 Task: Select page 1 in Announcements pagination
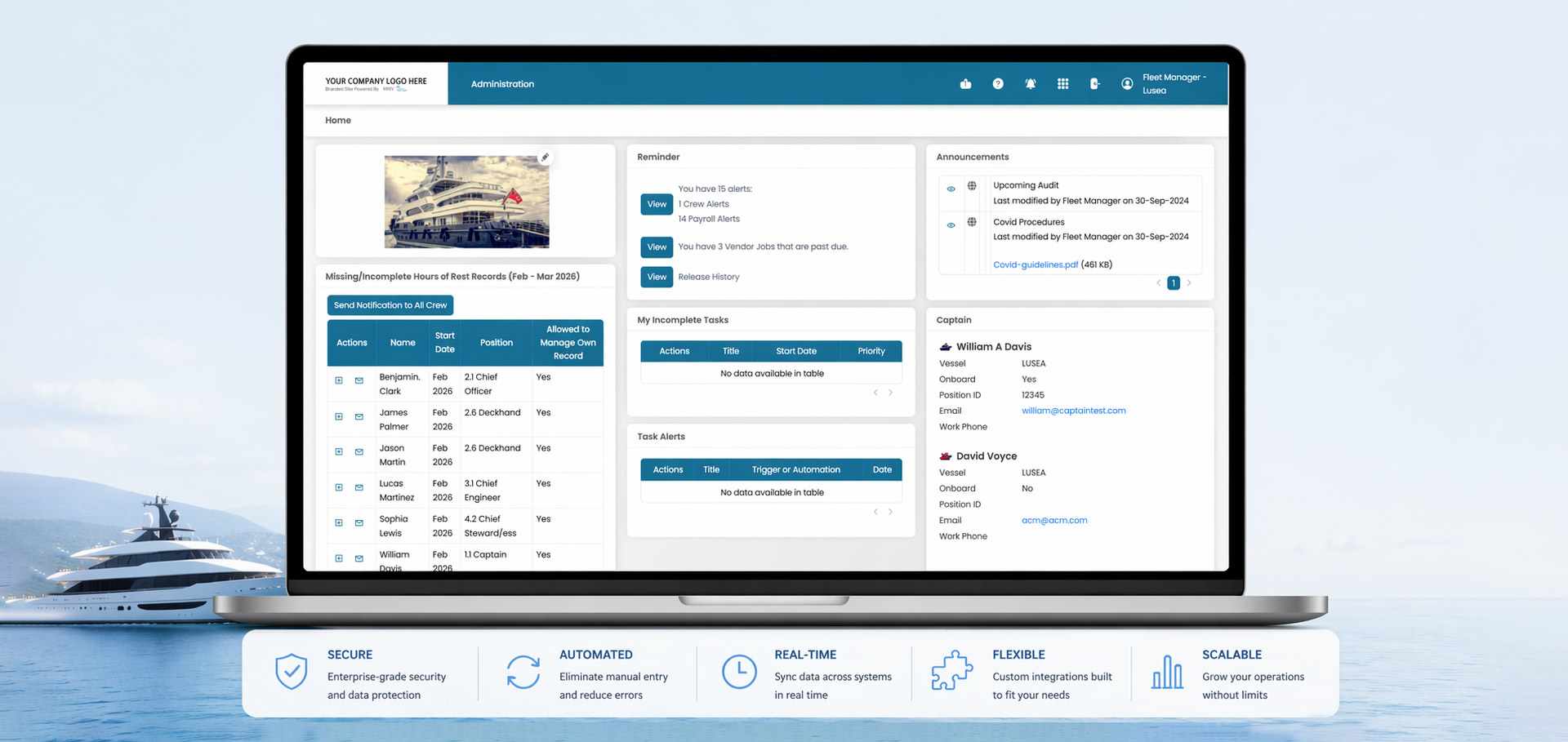pos(1173,283)
